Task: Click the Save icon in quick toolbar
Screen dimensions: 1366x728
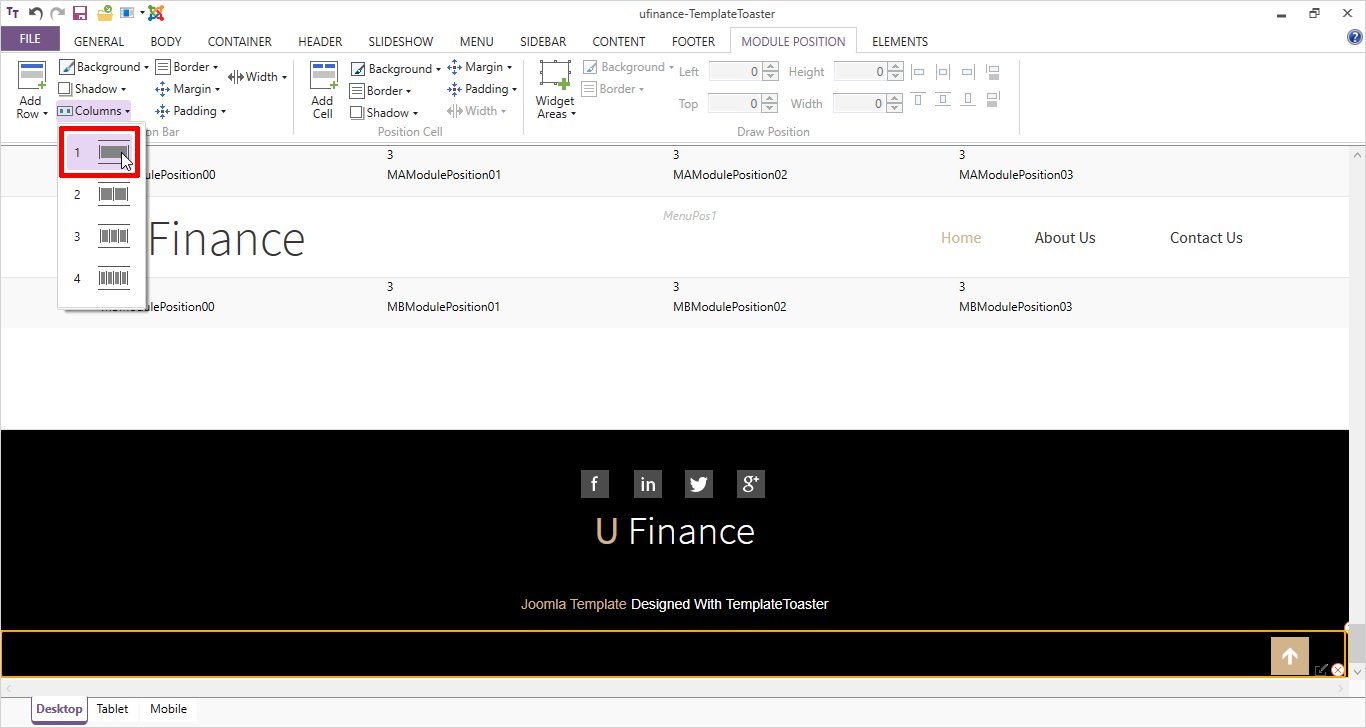Action: pos(81,13)
